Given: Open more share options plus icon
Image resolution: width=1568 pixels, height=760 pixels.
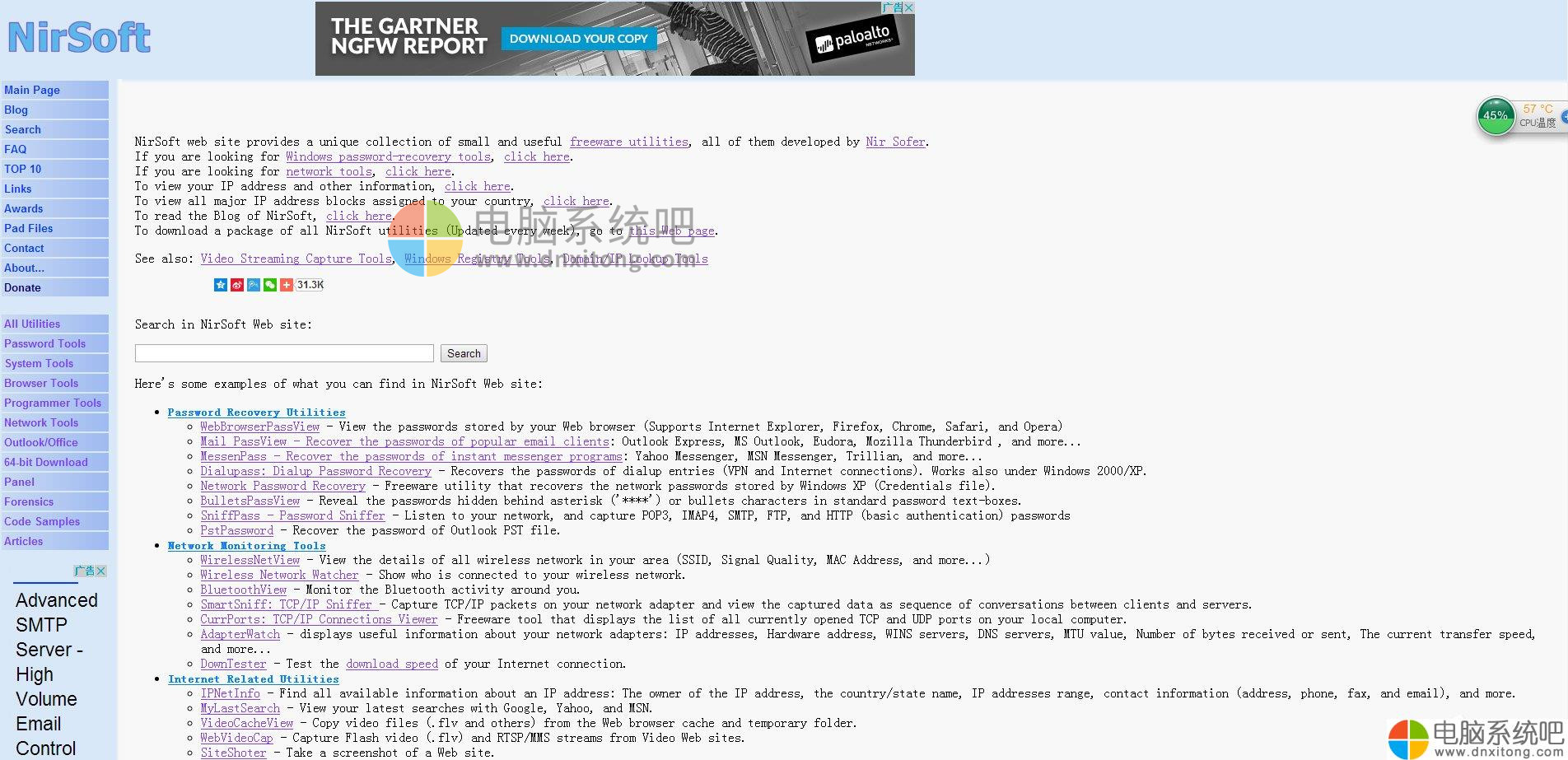Looking at the screenshot, I should tap(286, 285).
